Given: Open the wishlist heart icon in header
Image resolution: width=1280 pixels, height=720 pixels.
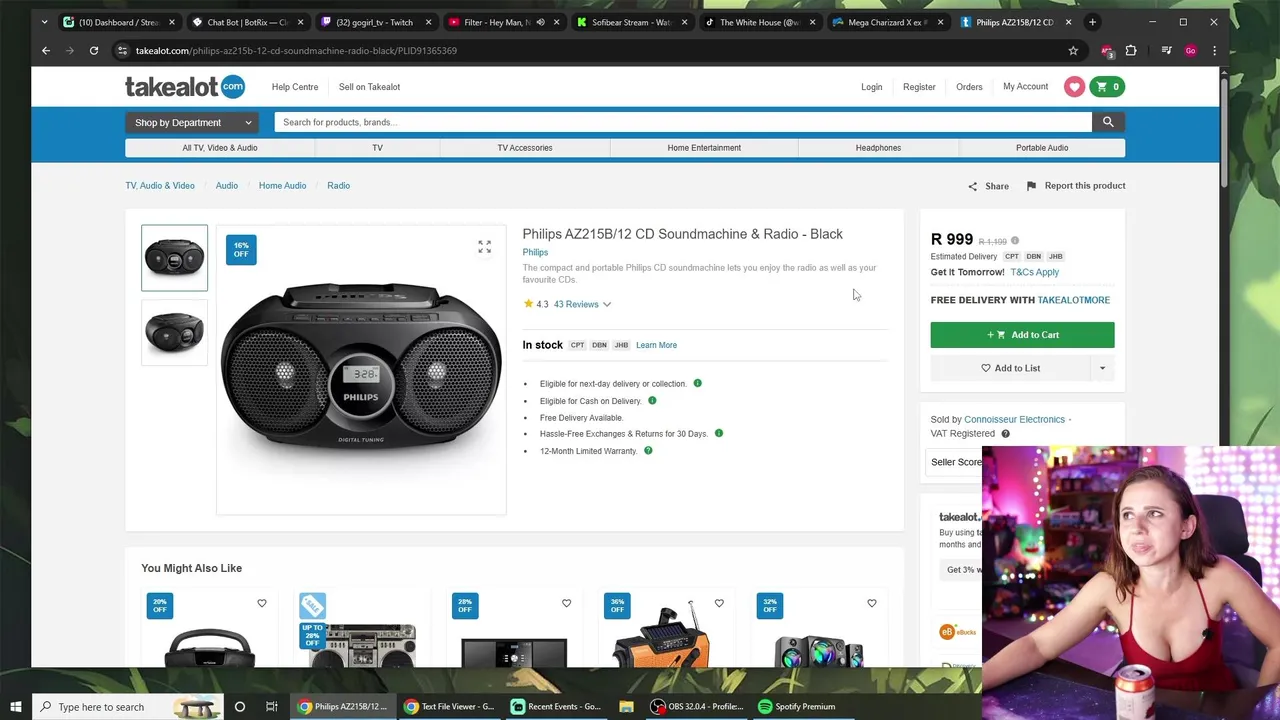Looking at the screenshot, I should 1074,87.
